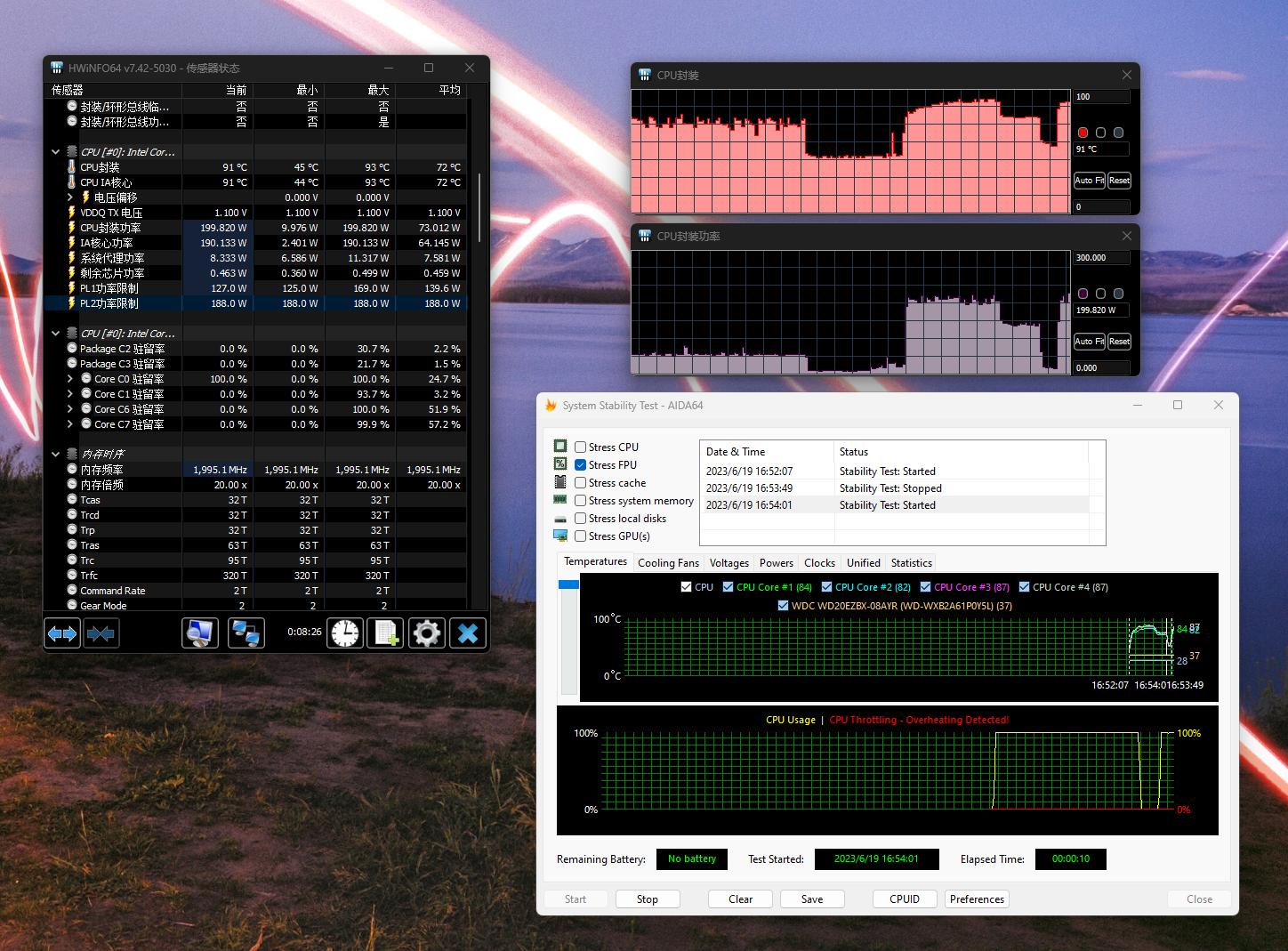
Task: Open the Preferences dialog in AIDA64
Action: (x=976, y=899)
